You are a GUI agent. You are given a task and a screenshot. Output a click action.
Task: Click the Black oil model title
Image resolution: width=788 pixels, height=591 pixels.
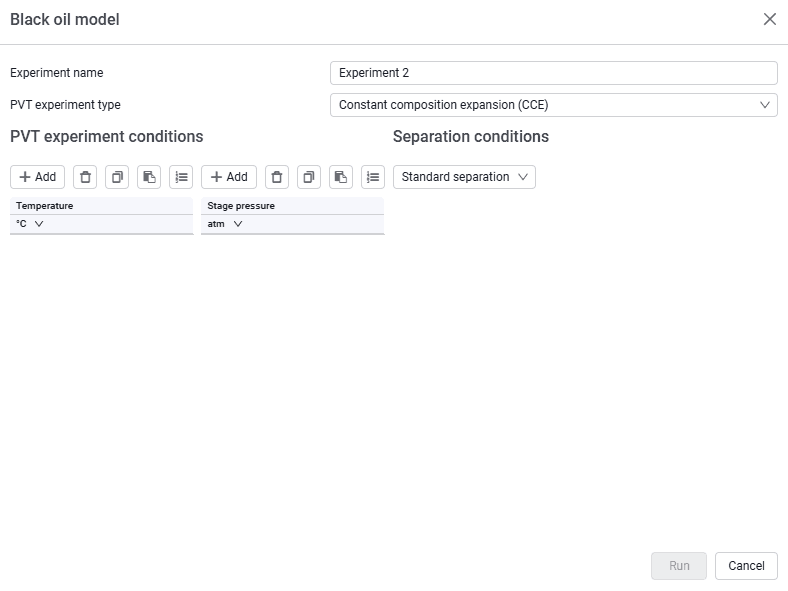click(65, 20)
